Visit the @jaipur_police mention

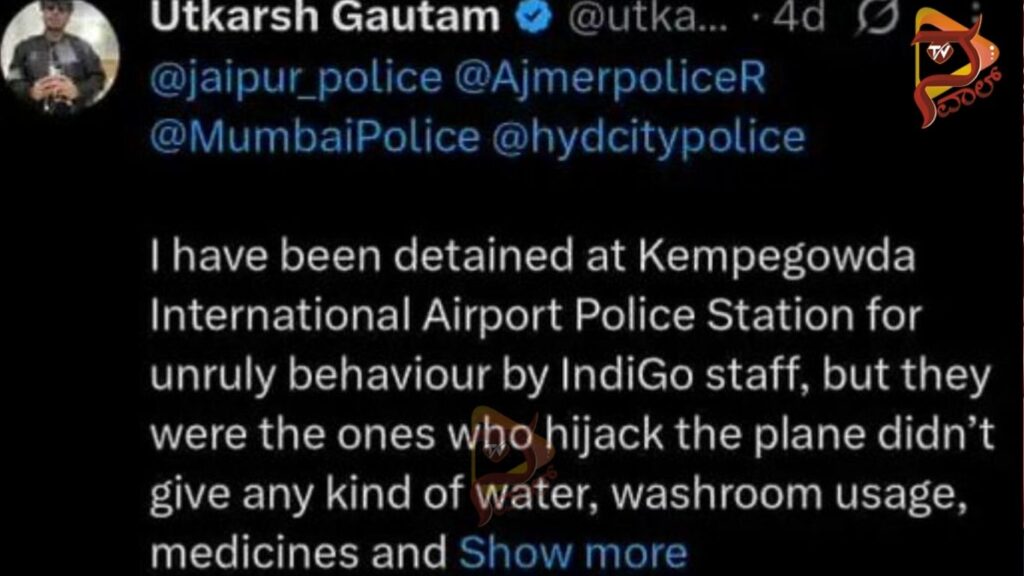[x=296, y=78]
